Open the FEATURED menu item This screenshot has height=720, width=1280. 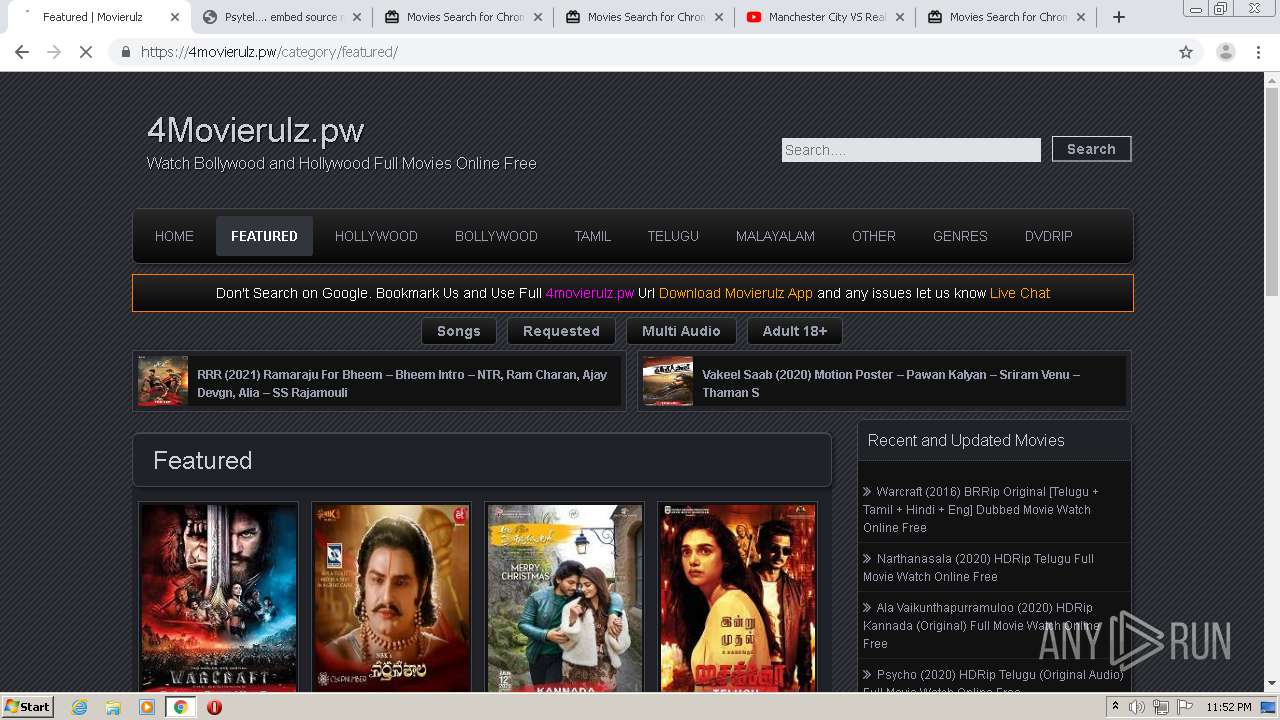[x=264, y=236]
